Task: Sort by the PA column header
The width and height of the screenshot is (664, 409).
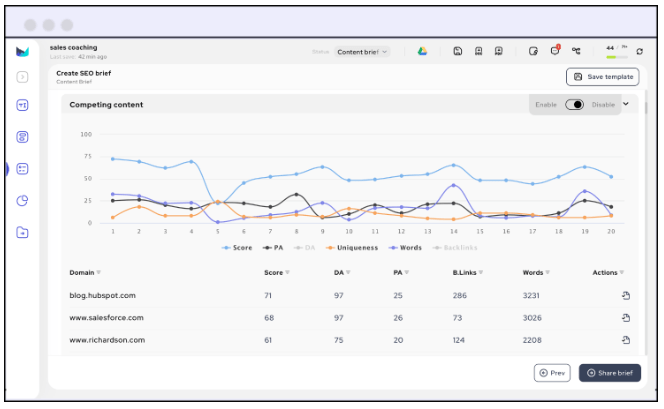Action: coord(401,273)
